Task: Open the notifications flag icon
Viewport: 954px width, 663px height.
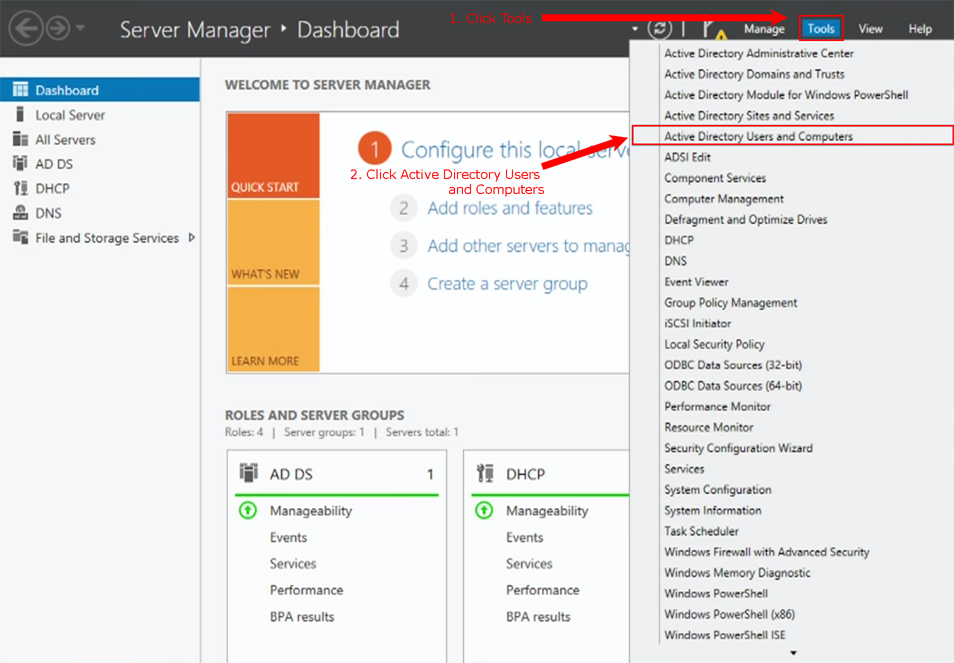Action: point(713,29)
